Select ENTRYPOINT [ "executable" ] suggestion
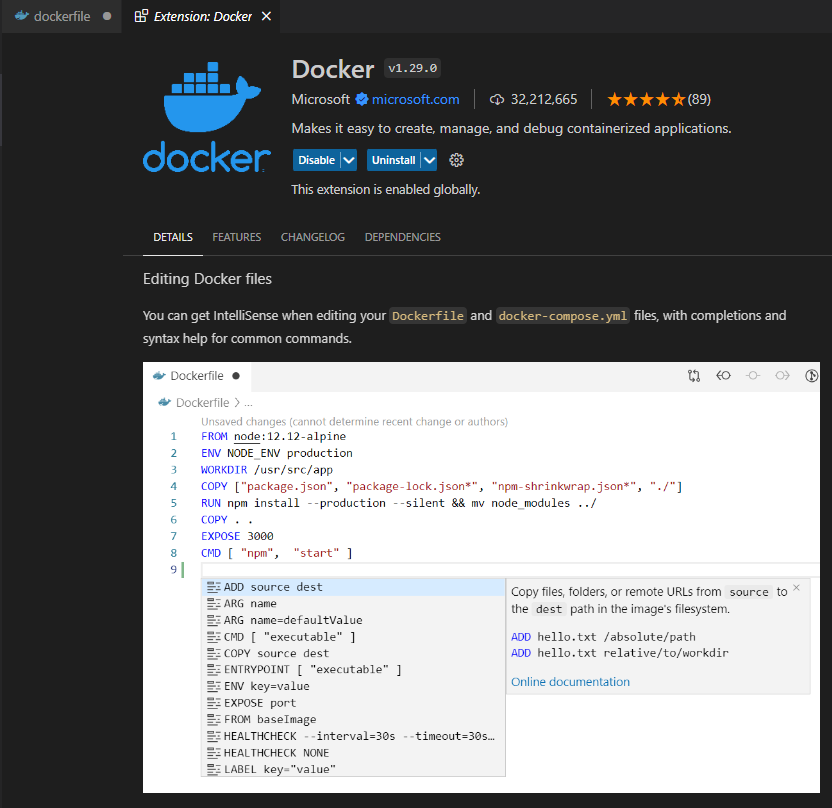832x808 pixels. pos(353,670)
